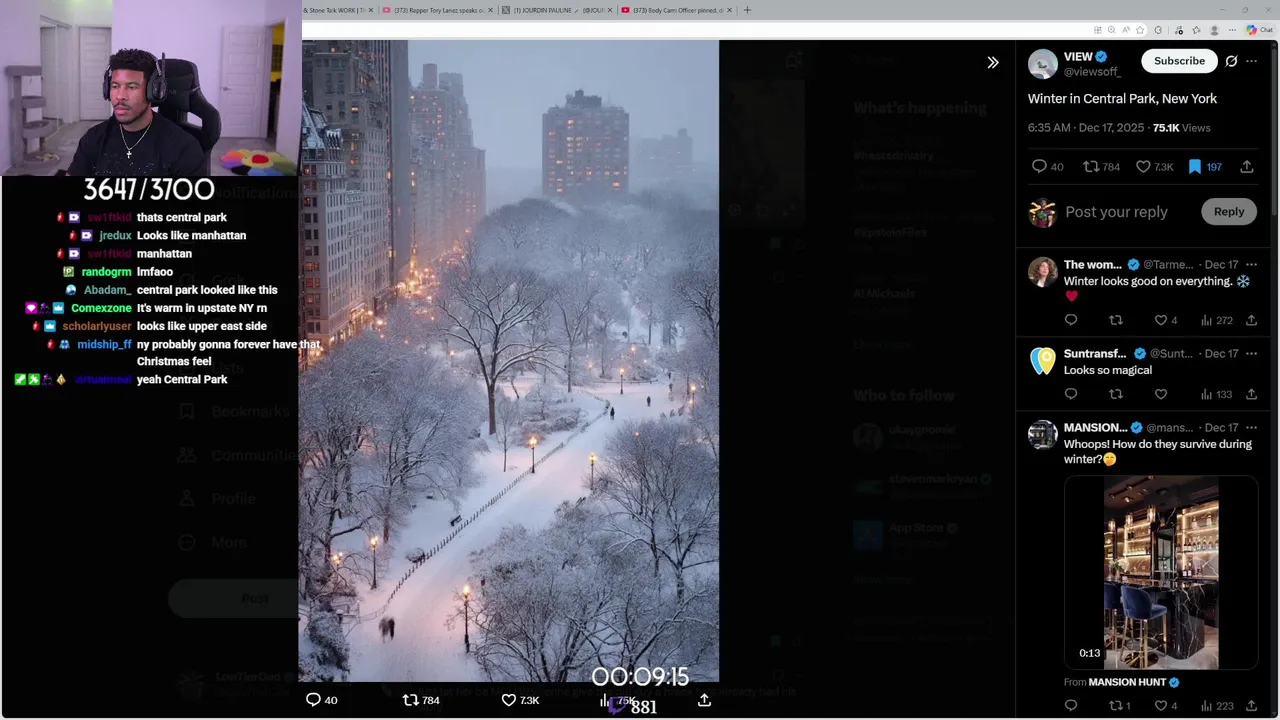Open the More menu on VIEW's post
Viewport: 1280px width, 720px height.
[1251, 61]
